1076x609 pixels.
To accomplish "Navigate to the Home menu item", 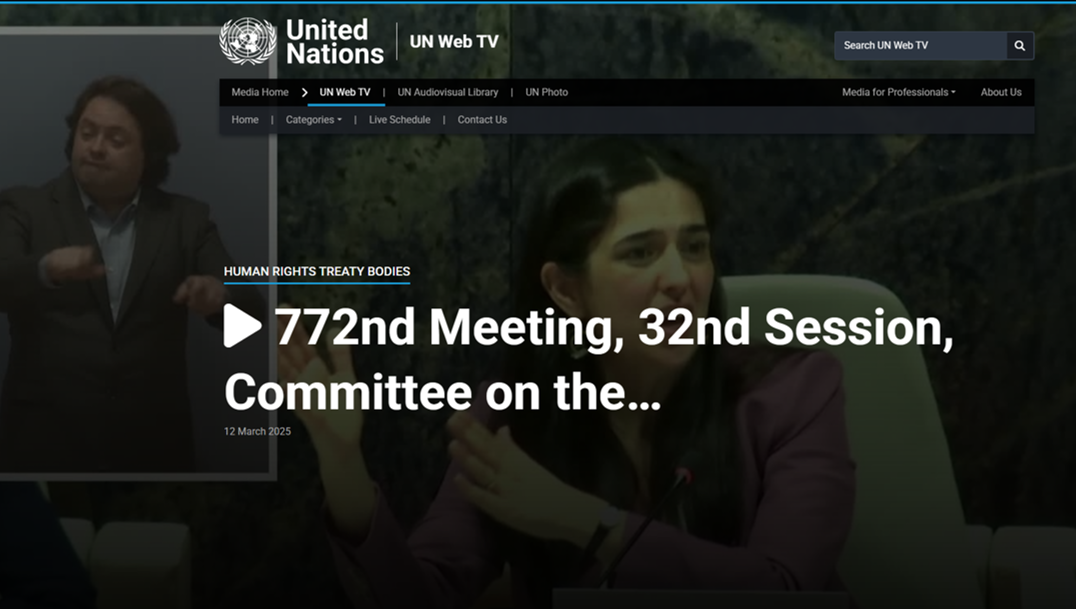I will click(245, 119).
